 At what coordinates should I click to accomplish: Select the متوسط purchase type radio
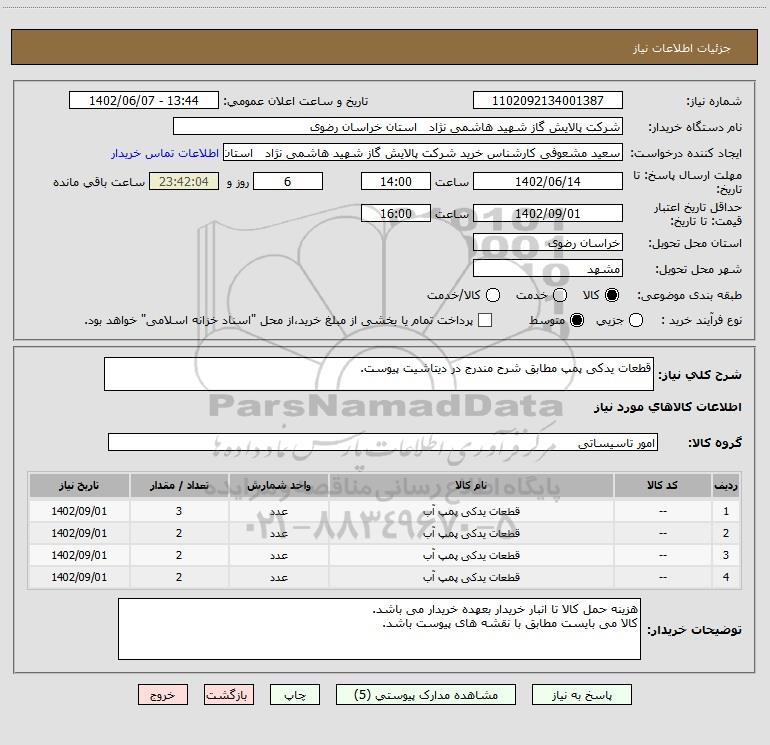click(577, 320)
